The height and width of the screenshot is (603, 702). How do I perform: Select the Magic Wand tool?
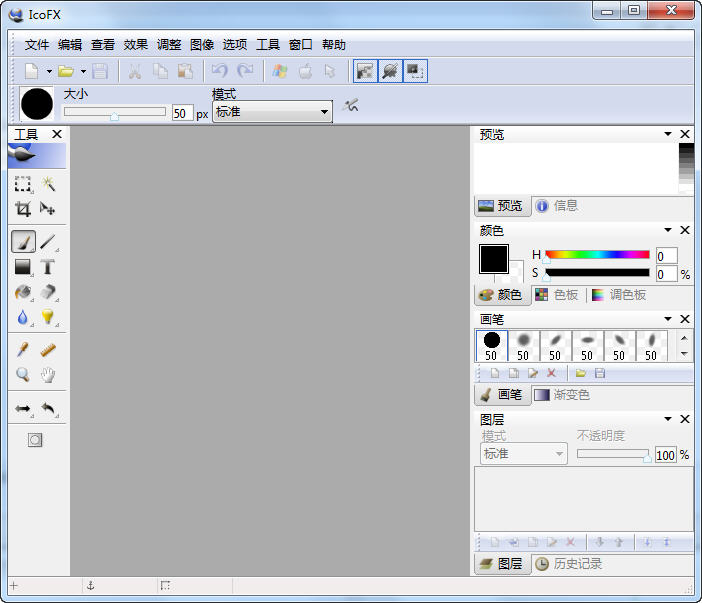47,184
